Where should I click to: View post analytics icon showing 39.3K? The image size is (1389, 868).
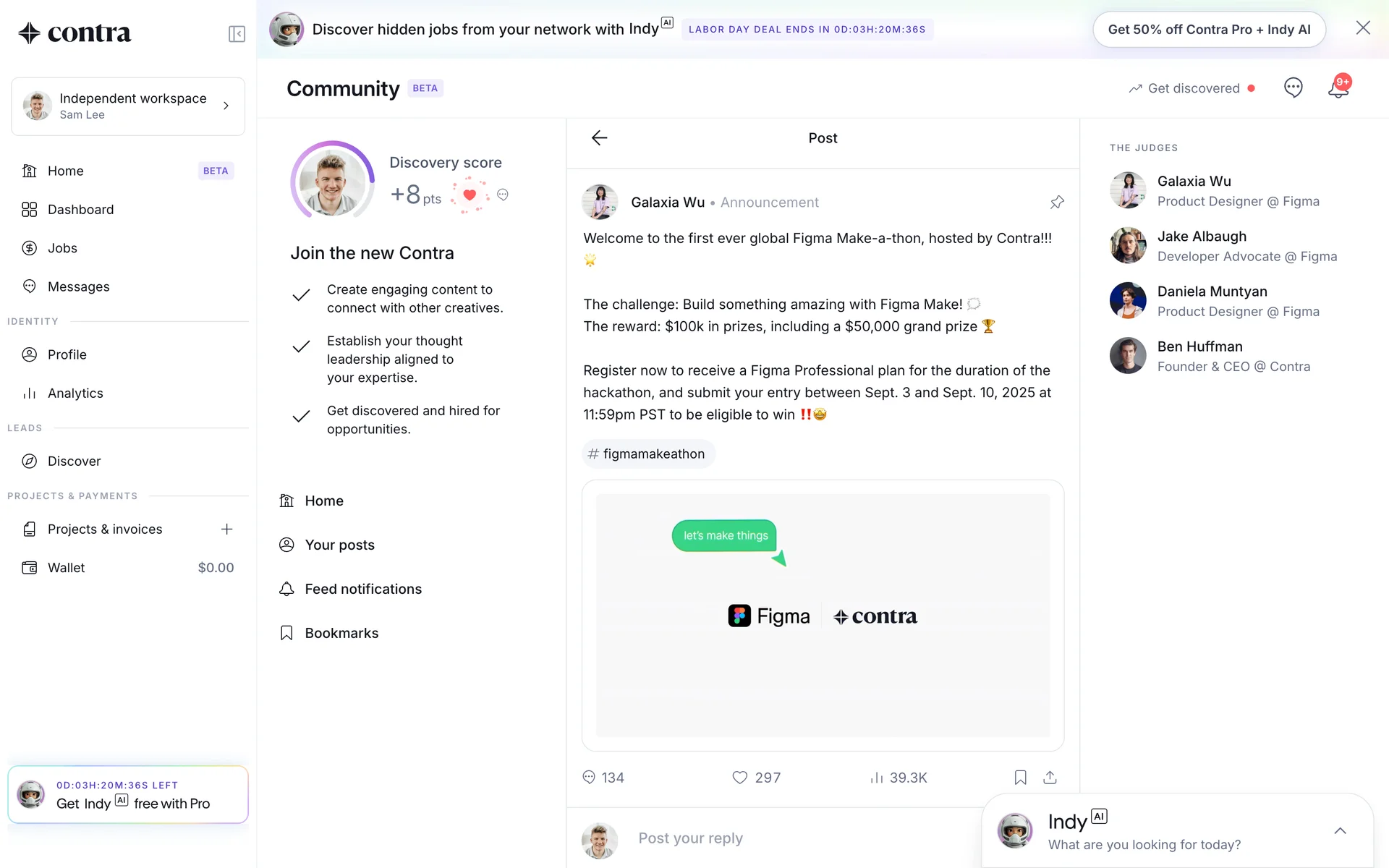877,778
